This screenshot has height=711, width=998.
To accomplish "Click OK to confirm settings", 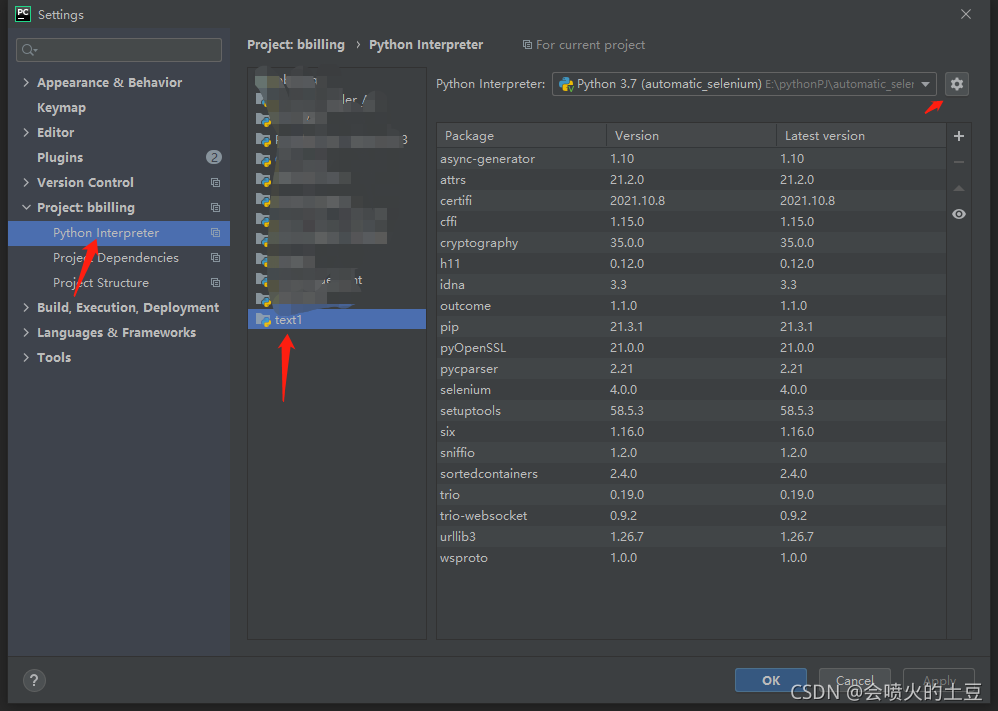I will (771, 680).
